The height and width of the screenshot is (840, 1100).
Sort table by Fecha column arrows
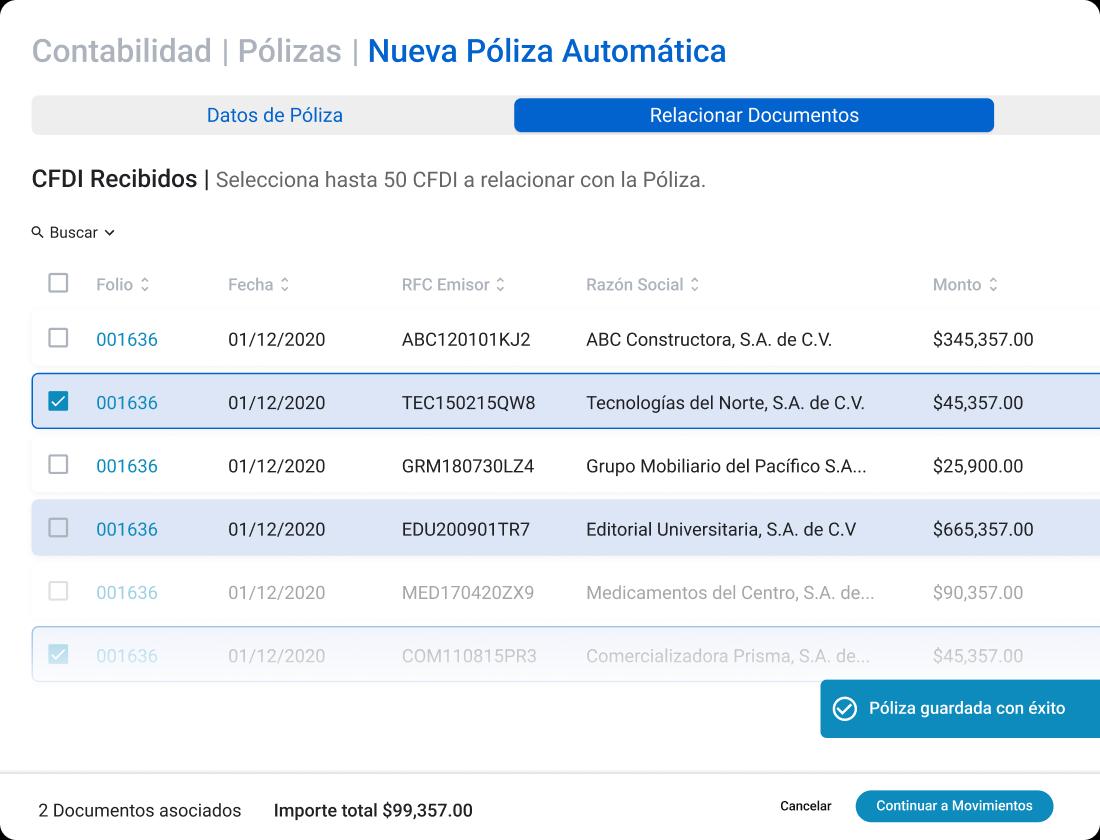(285, 284)
